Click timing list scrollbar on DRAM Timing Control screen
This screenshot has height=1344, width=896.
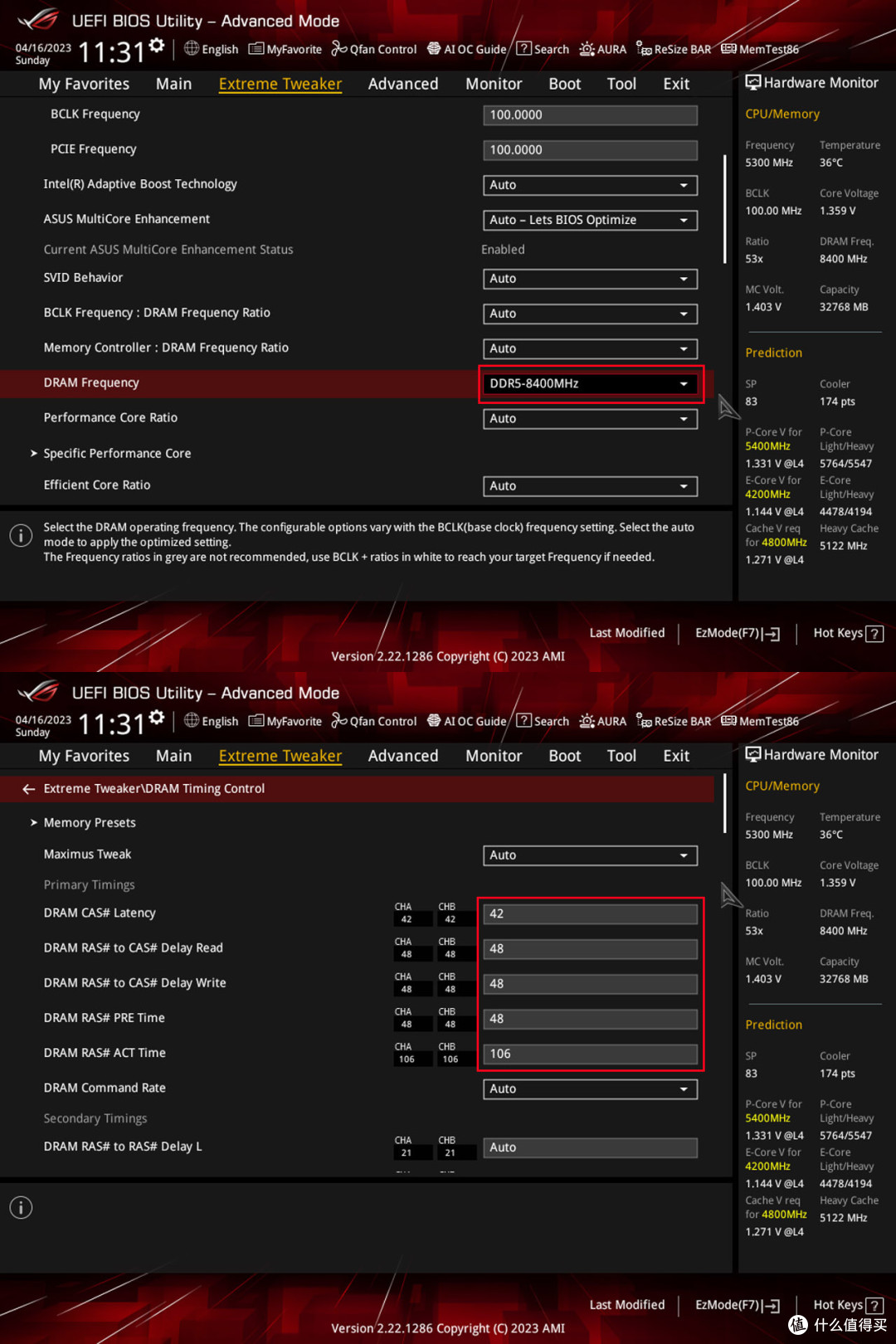tap(725, 805)
